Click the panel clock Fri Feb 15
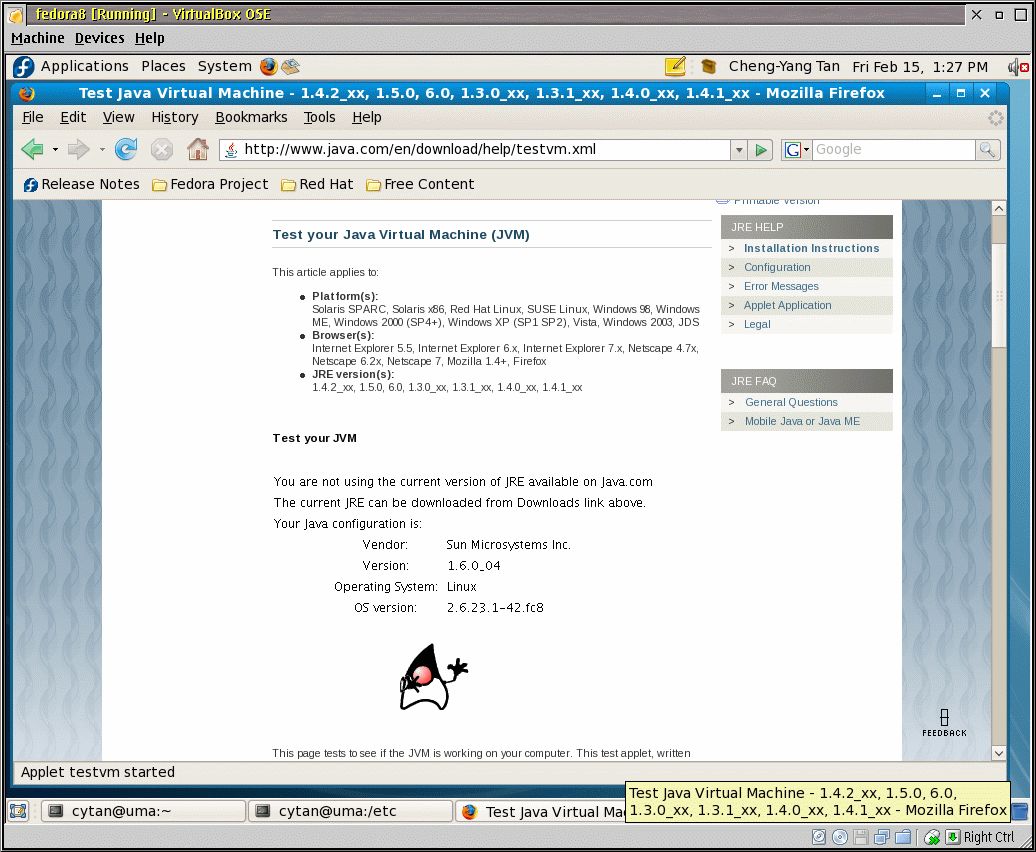Screen dimensions: 1036x852 point(920,67)
